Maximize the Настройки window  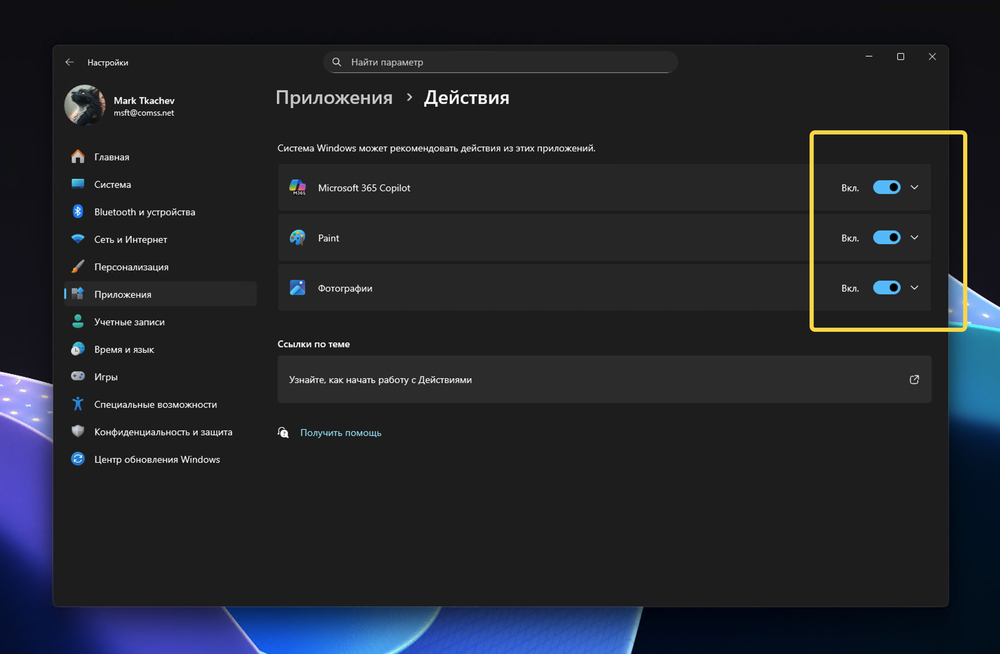901,56
